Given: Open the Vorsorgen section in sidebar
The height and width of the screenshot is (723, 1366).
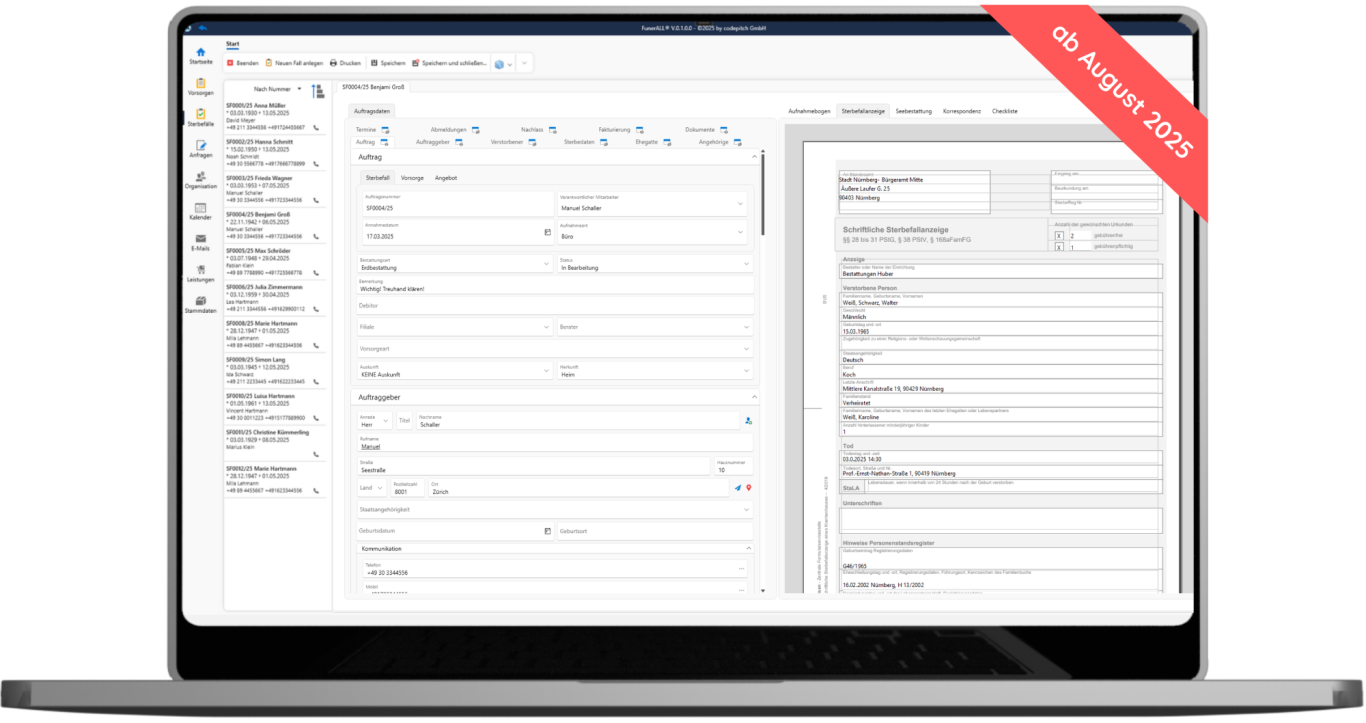Looking at the screenshot, I should pyautogui.click(x=200, y=86).
